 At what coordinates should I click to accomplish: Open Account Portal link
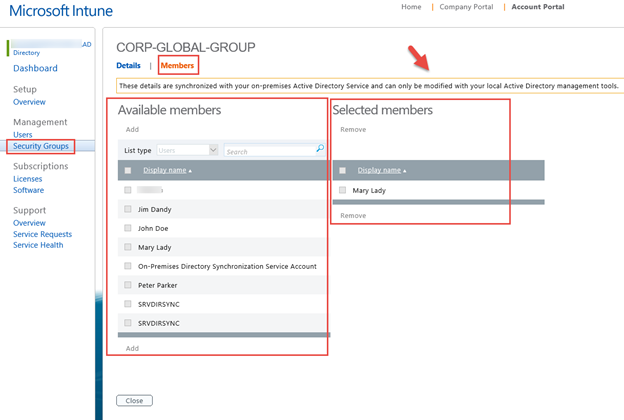click(x=538, y=7)
